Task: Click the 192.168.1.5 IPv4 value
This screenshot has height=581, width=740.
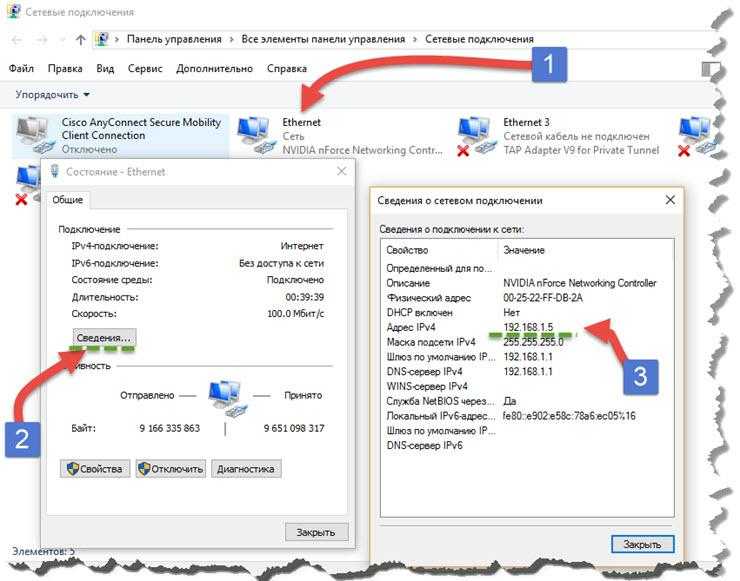Action: pos(528,327)
